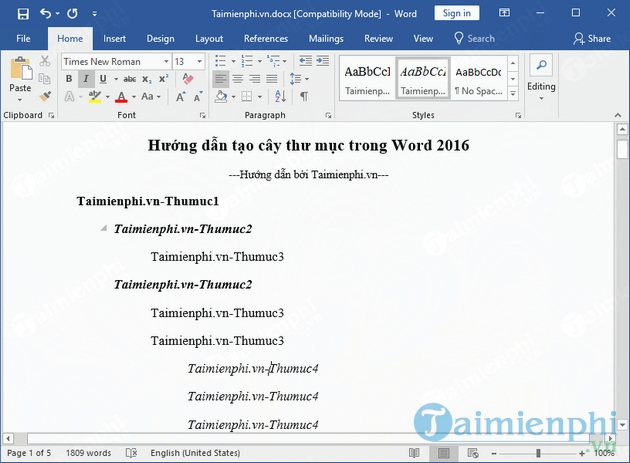The width and height of the screenshot is (630, 463).
Task: Clear all formatting with eraser icon
Action: pyautogui.click(x=188, y=79)
